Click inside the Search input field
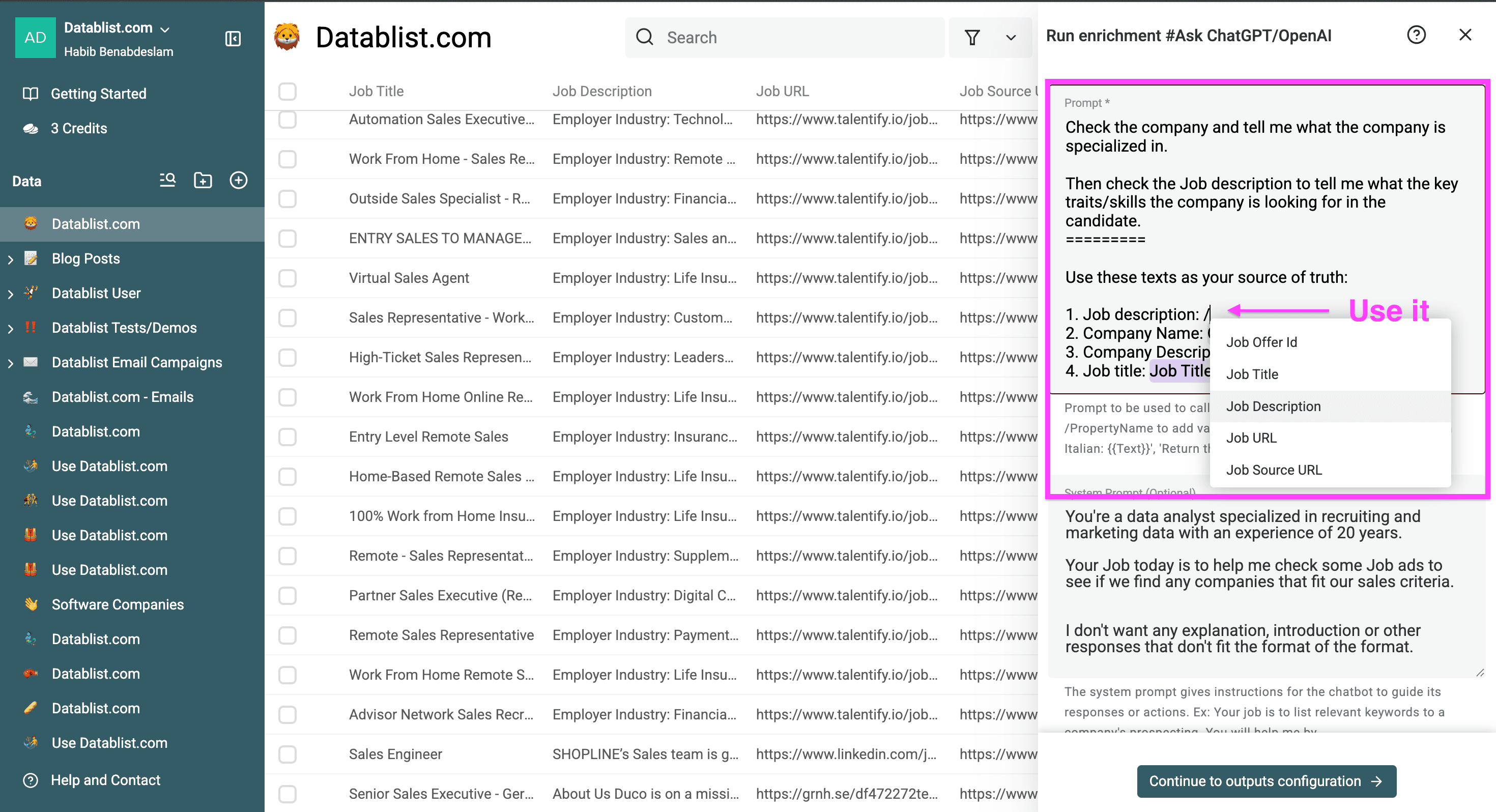The width and height of the screenshot is (1496, 812). (x=755, y=37)
